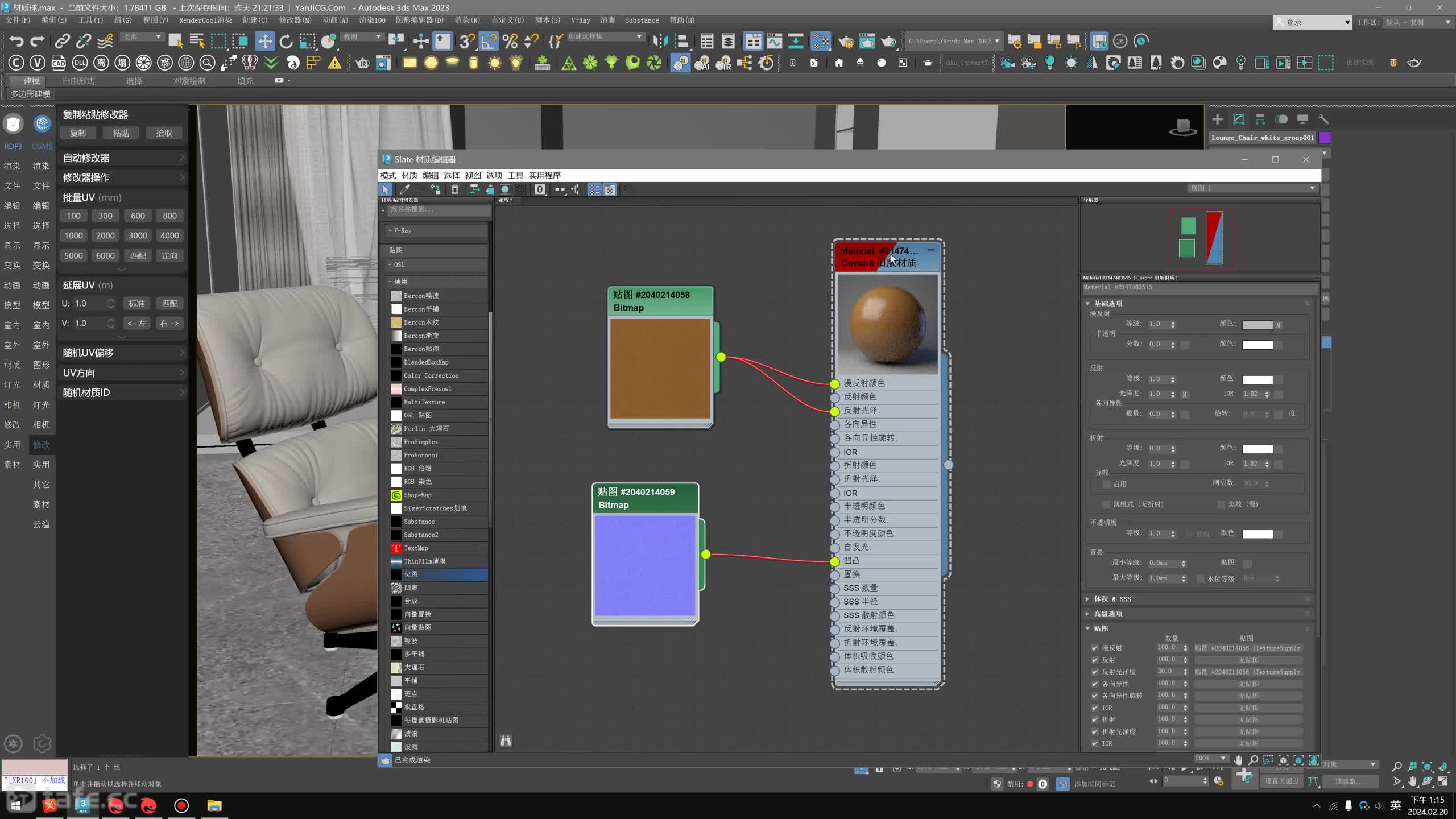Click the warning triangle toolbar icon
Image resolution: width=1456 pixels, height=819 pixels.
click(335, 63)
